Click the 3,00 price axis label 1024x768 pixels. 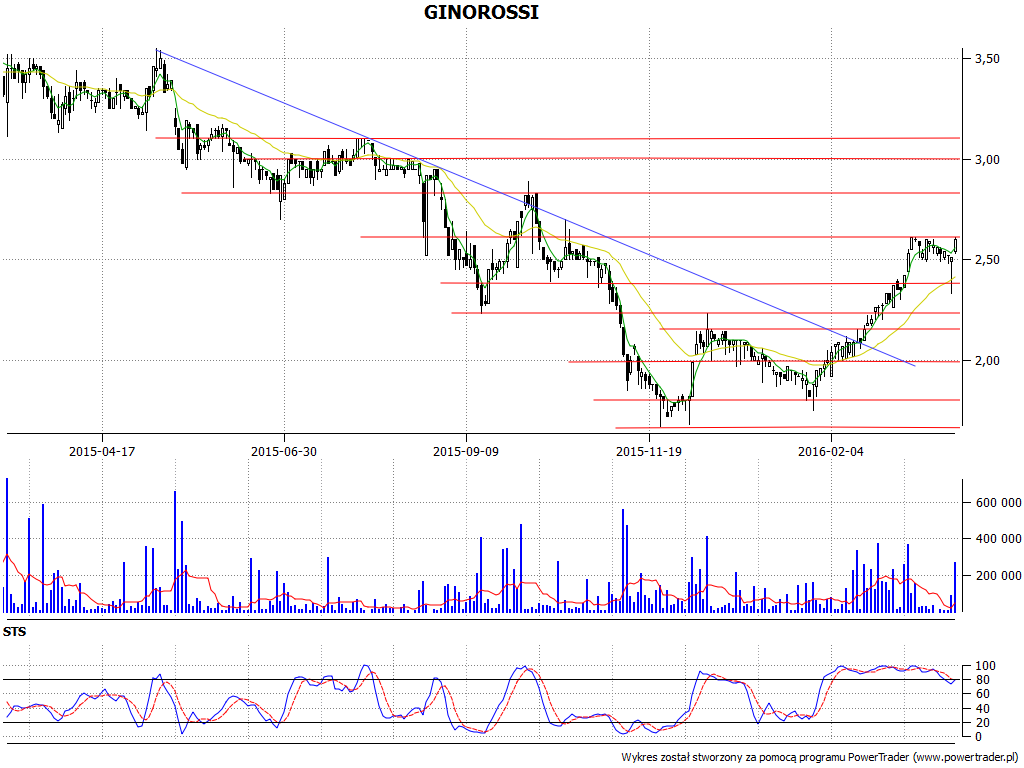[x=987, y=160]
